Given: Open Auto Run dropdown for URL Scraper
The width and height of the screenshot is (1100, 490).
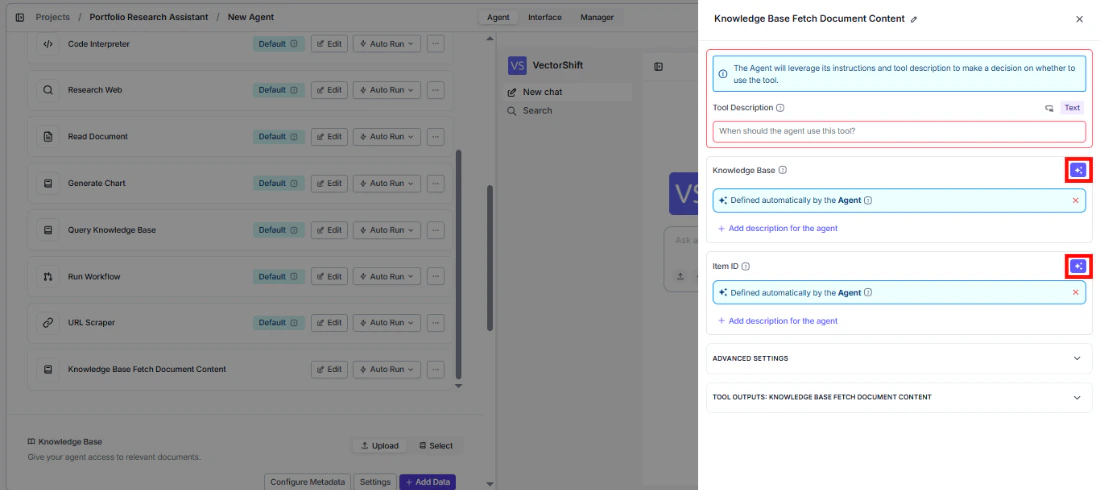Looking at the screenshot, I should tap(387, 323).
